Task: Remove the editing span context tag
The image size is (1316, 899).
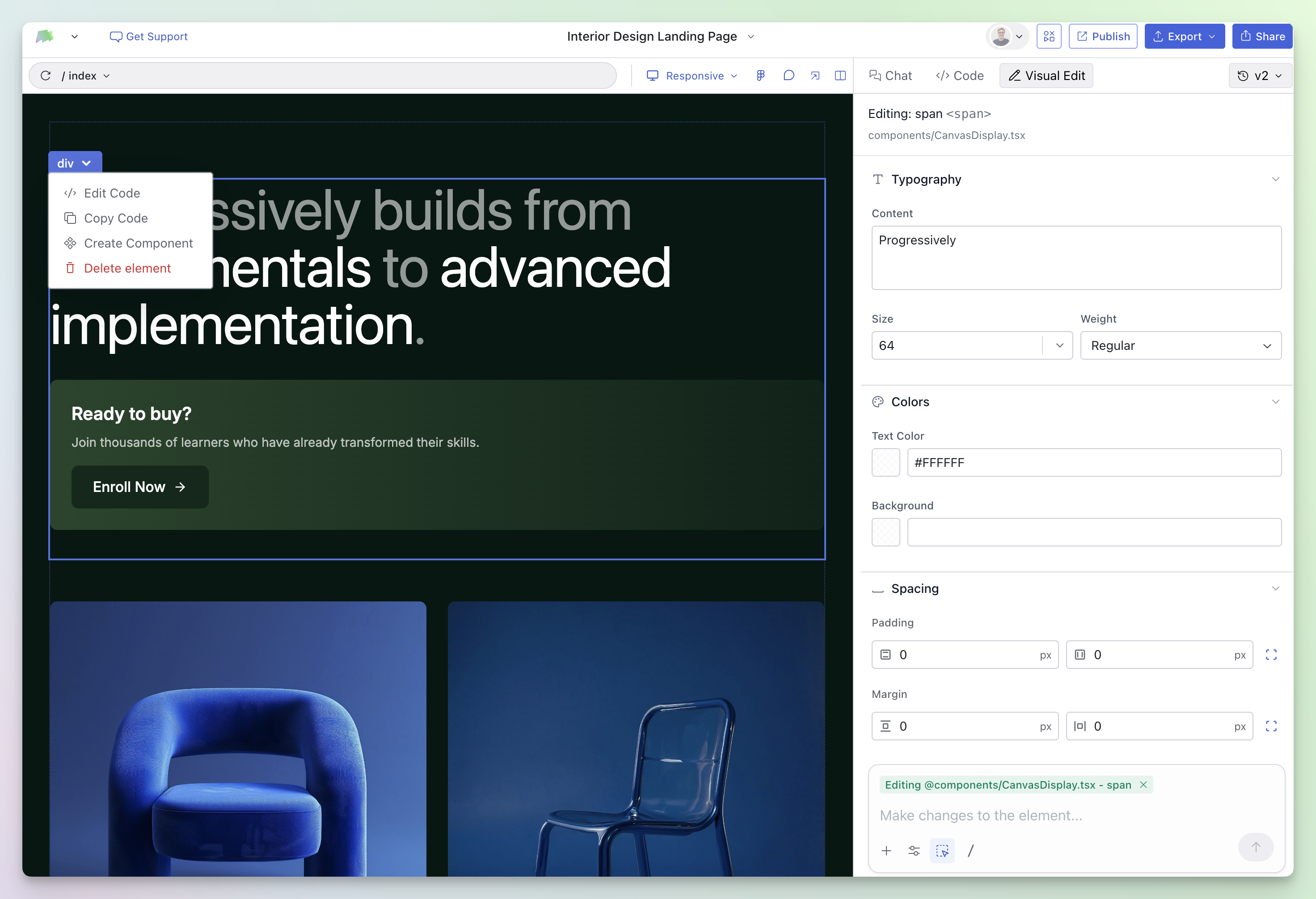Action: [1143, 785]
